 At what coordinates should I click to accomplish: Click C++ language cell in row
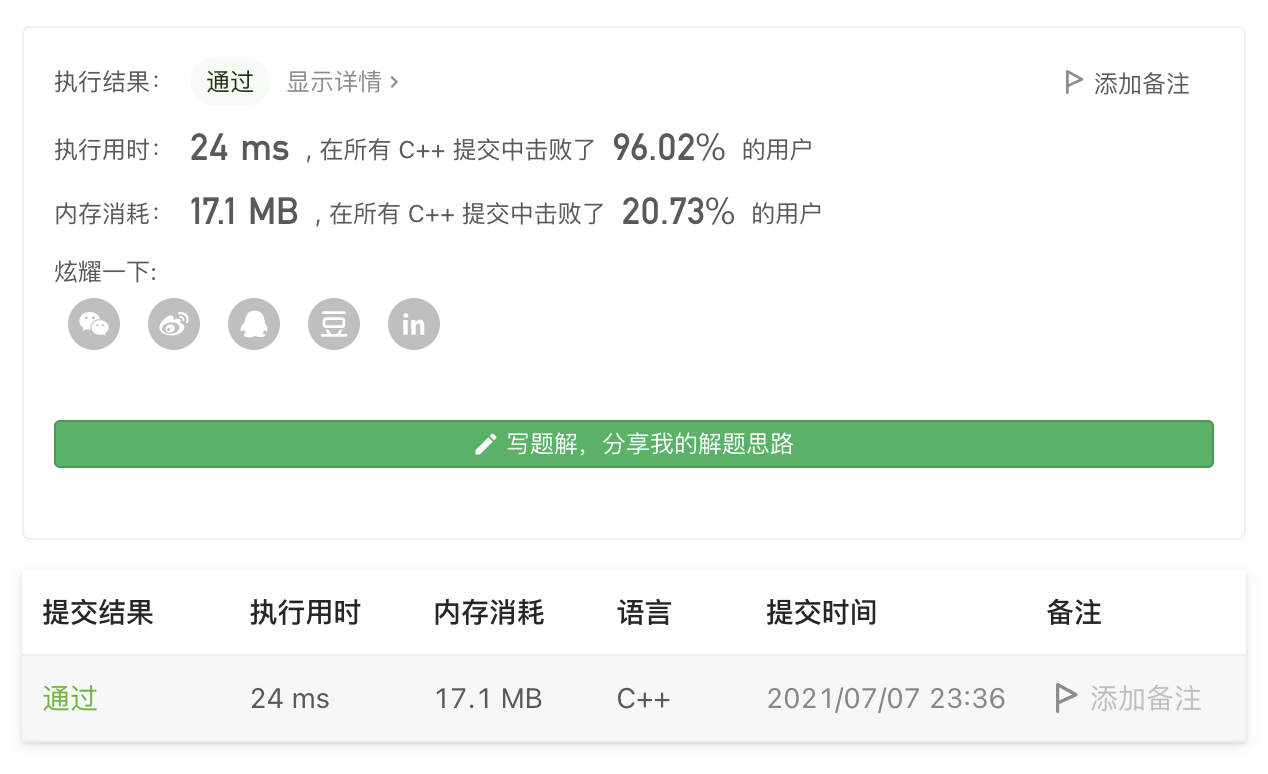pos(644,698)
